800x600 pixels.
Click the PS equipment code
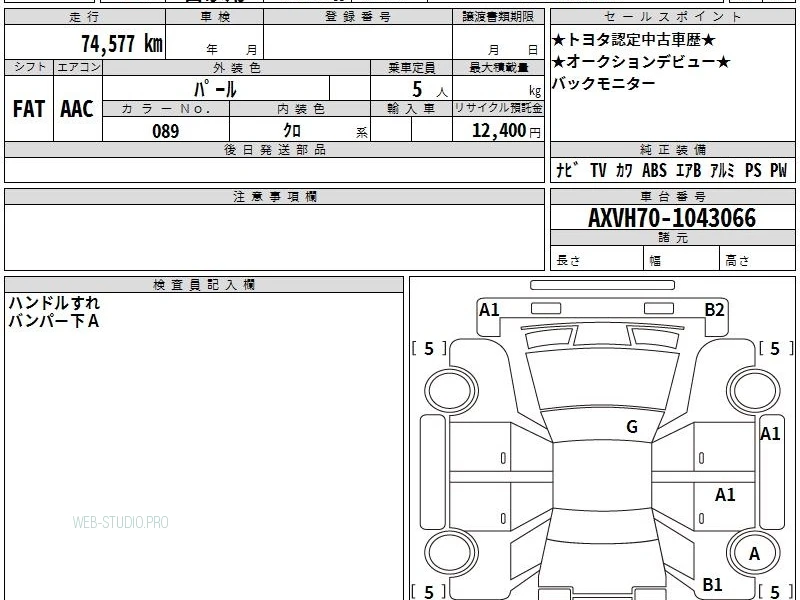tap(753, 170)
